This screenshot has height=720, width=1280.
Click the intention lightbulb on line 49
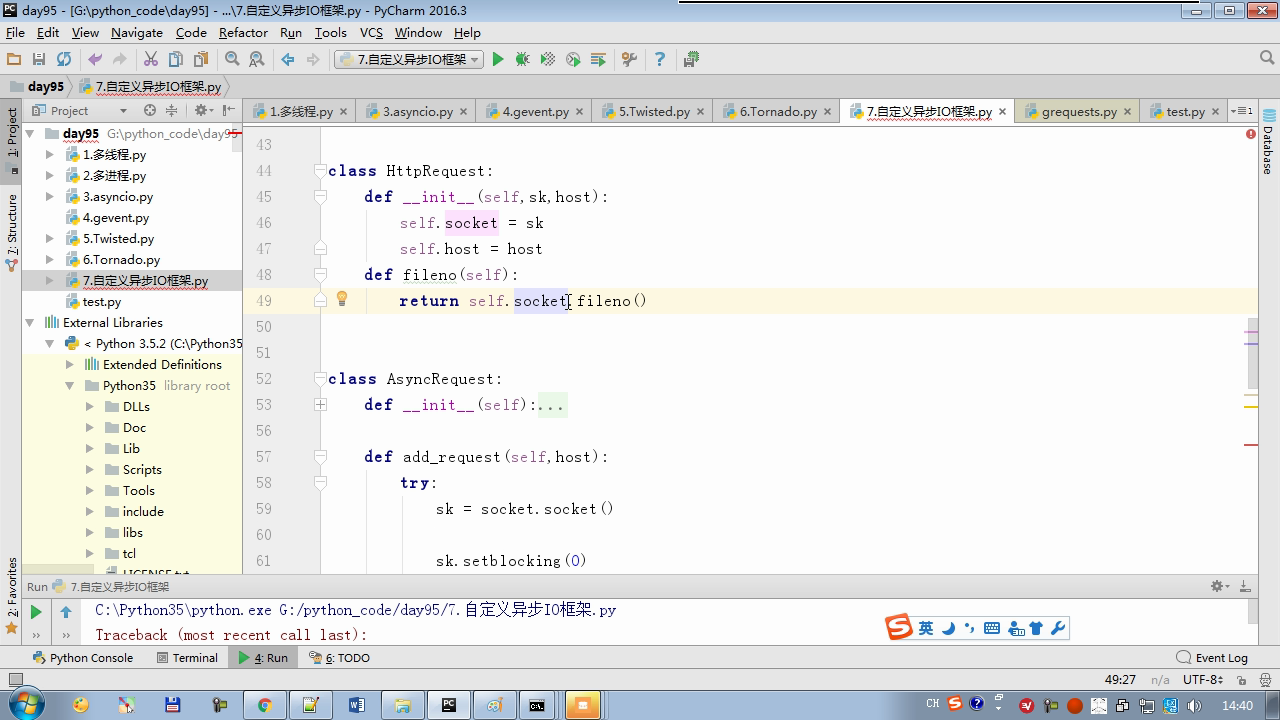[341, 299]
